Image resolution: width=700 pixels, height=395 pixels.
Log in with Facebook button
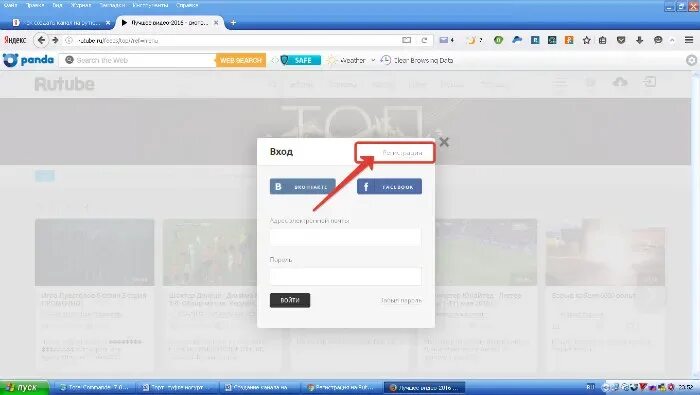click(x=389, y=187)
